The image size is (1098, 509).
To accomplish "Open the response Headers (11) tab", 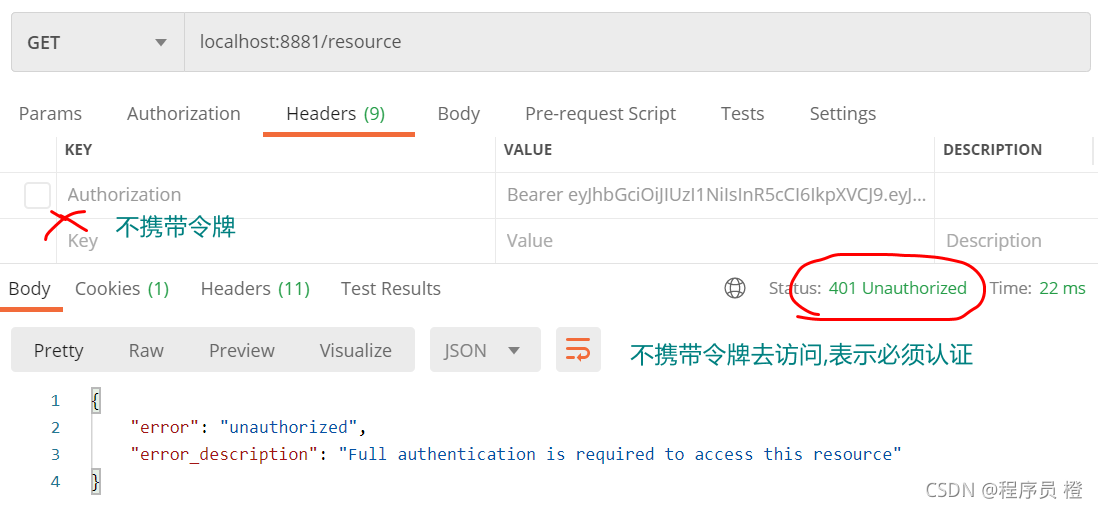I will [x=255, y=288].
